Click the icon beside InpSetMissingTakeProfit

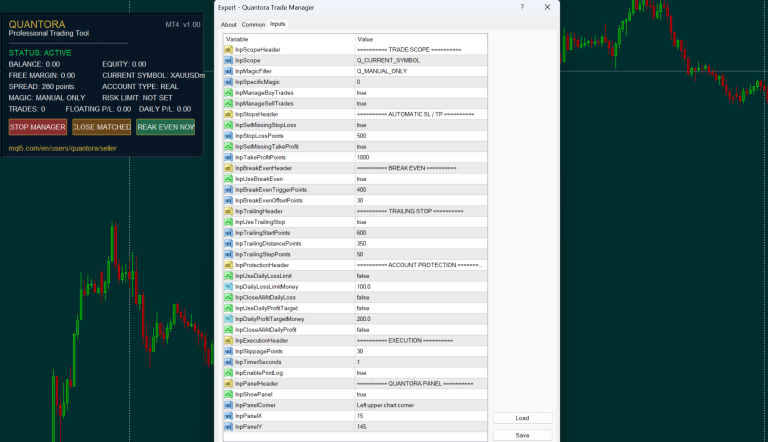[228, 147]
